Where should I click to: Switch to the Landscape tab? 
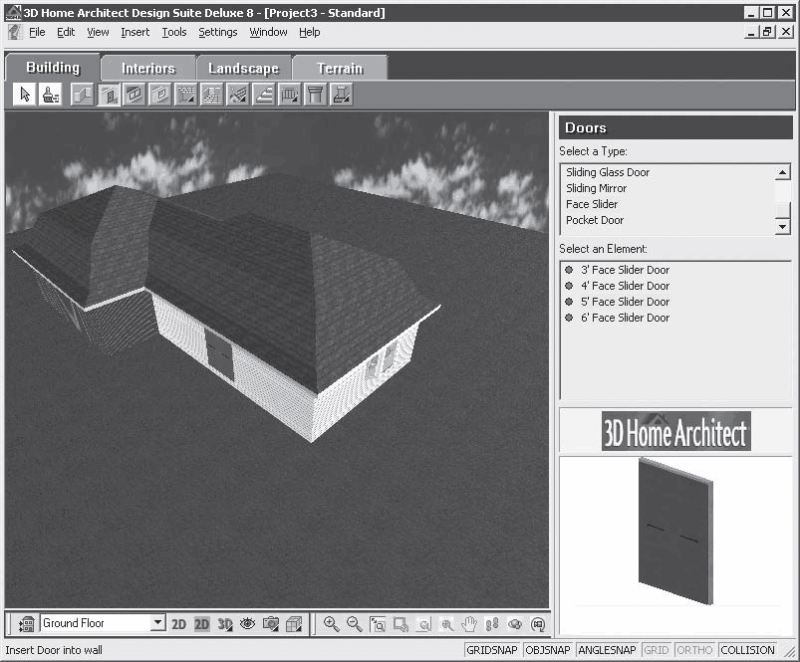tap(244, 68)
